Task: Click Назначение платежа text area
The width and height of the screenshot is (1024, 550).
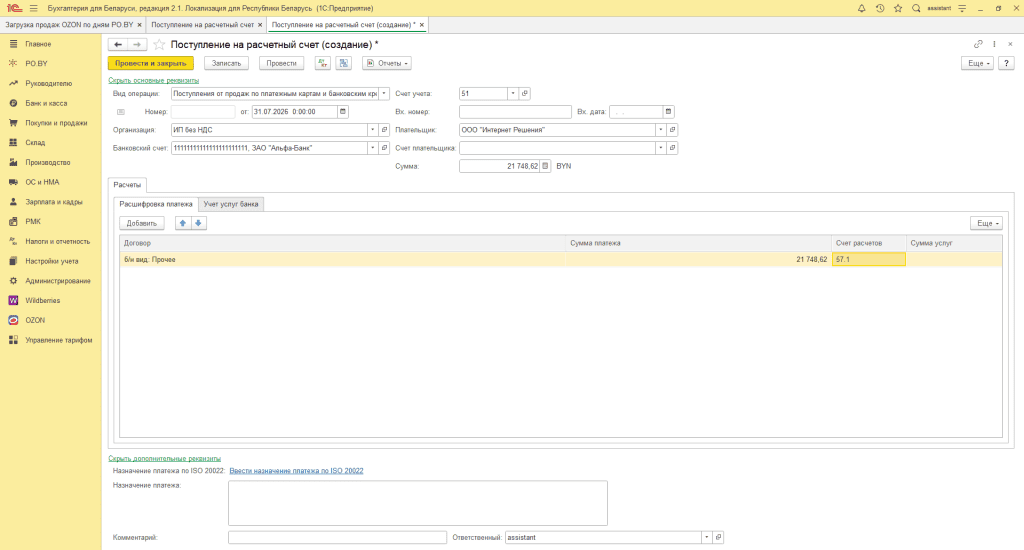Action: pyautogui.click(x=418, y=503)
